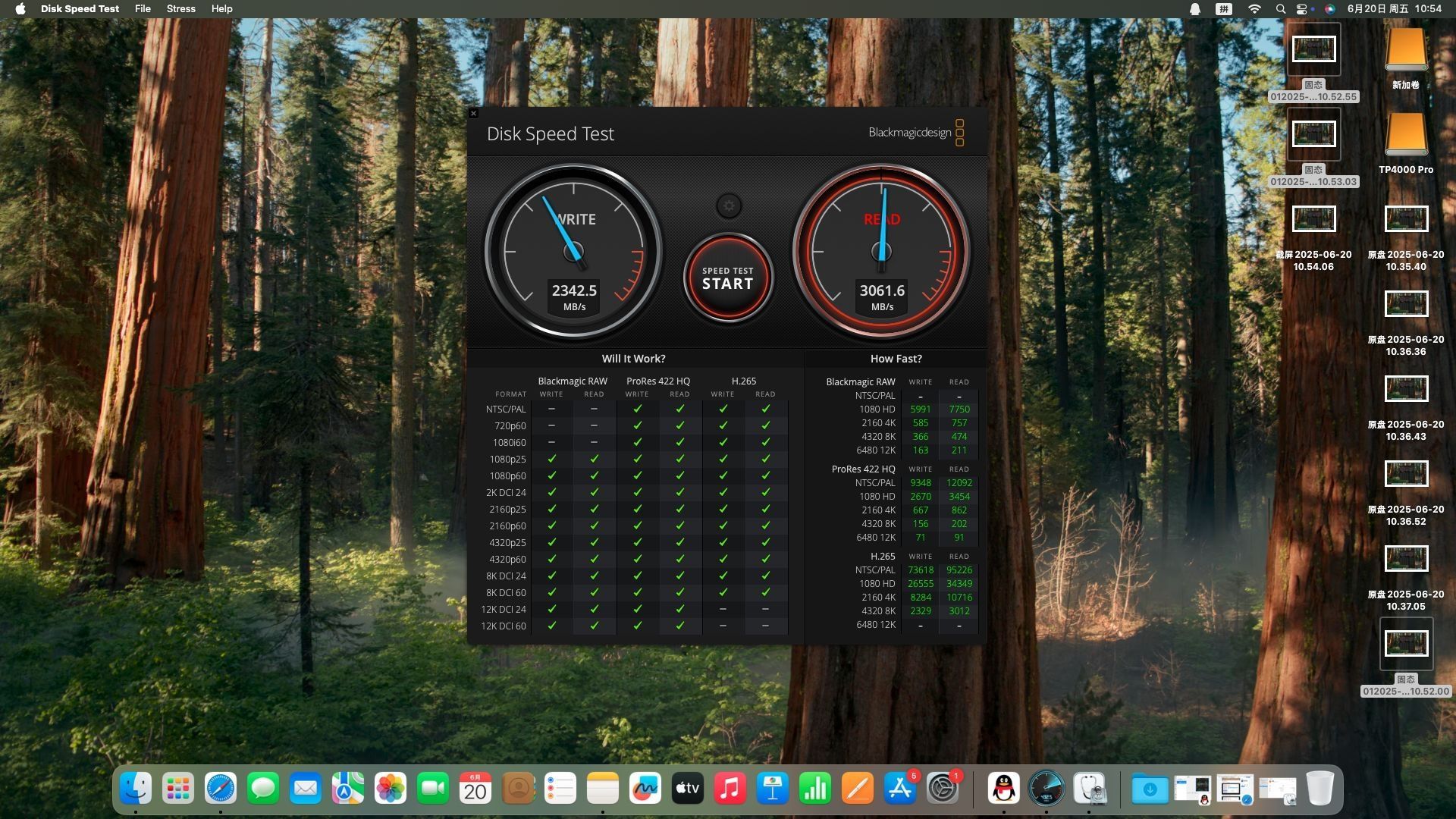This screenshot has height=819, width=1456.
Task: Open the File menu
Action: 143,8
